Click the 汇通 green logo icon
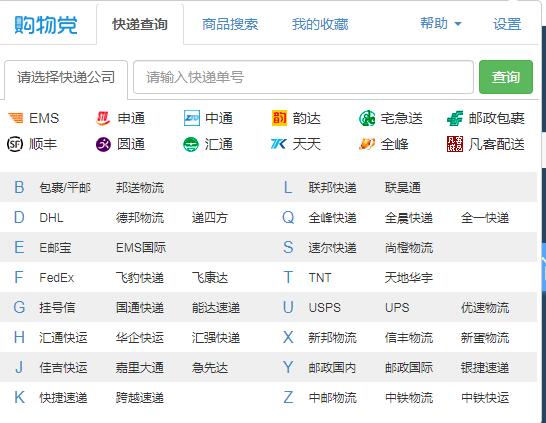 pyautogui.click(x=191, y=144)
